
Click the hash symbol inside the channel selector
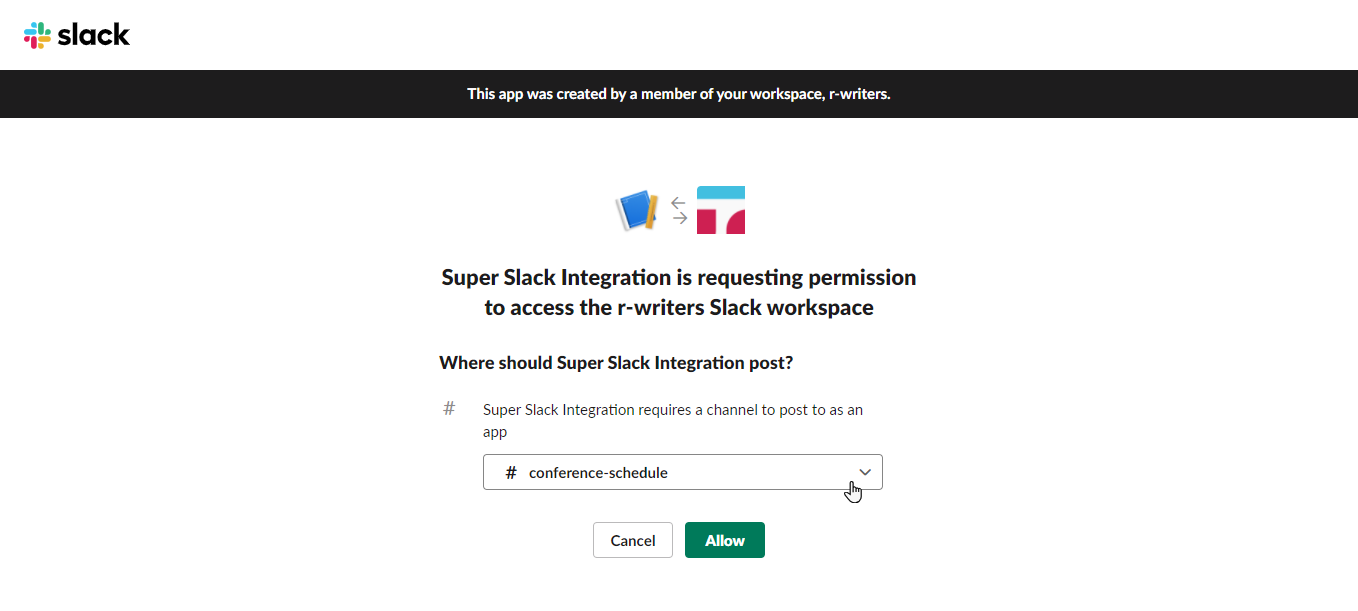[x=511, y=473]
